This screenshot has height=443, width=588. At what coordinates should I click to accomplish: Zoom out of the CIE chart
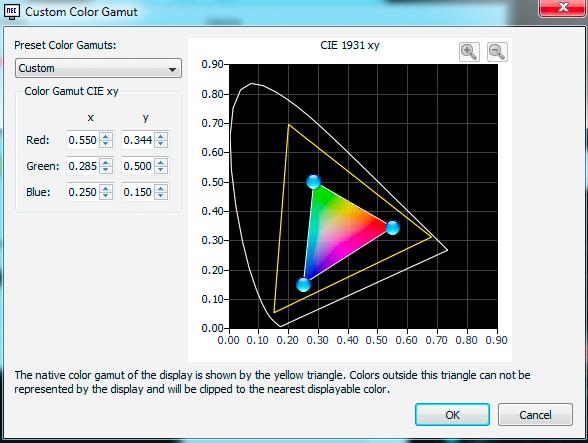tap(497, 52)
